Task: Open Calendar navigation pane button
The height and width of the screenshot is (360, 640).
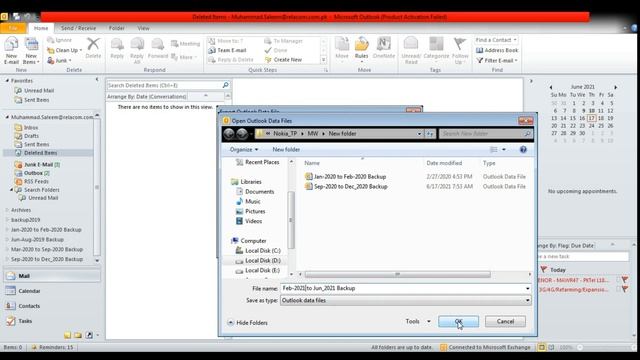Action: [x=51, y=291]
